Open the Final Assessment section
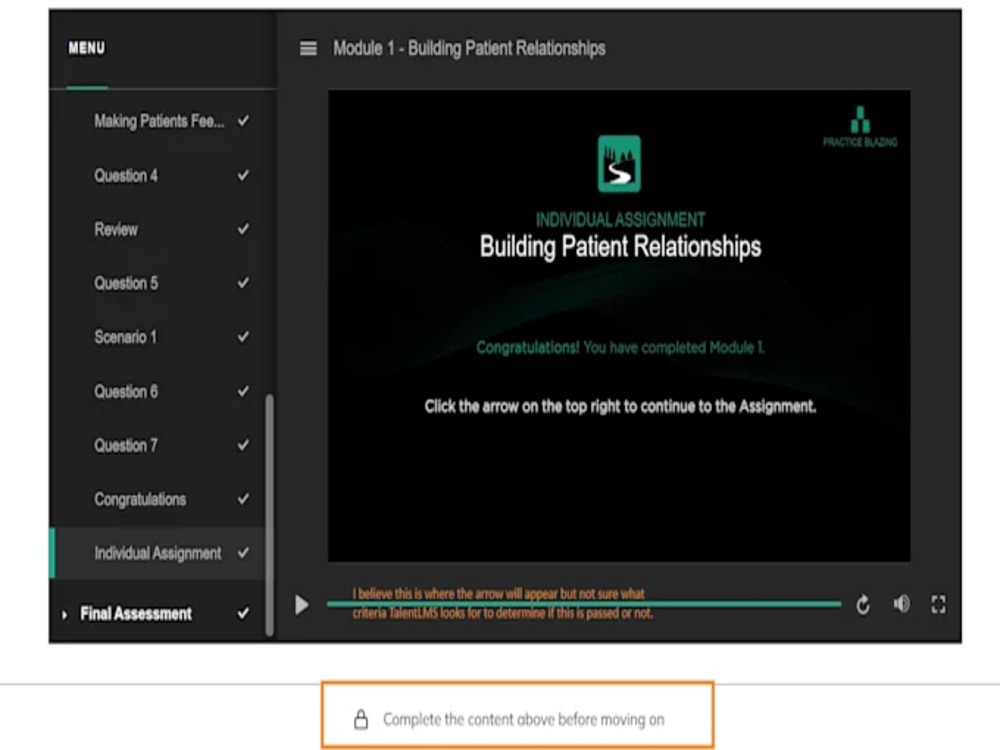 pos(135,614)
